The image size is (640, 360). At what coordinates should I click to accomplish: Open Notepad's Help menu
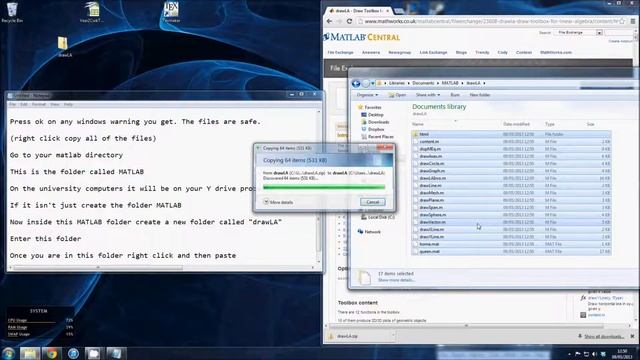tap(68, 104)
